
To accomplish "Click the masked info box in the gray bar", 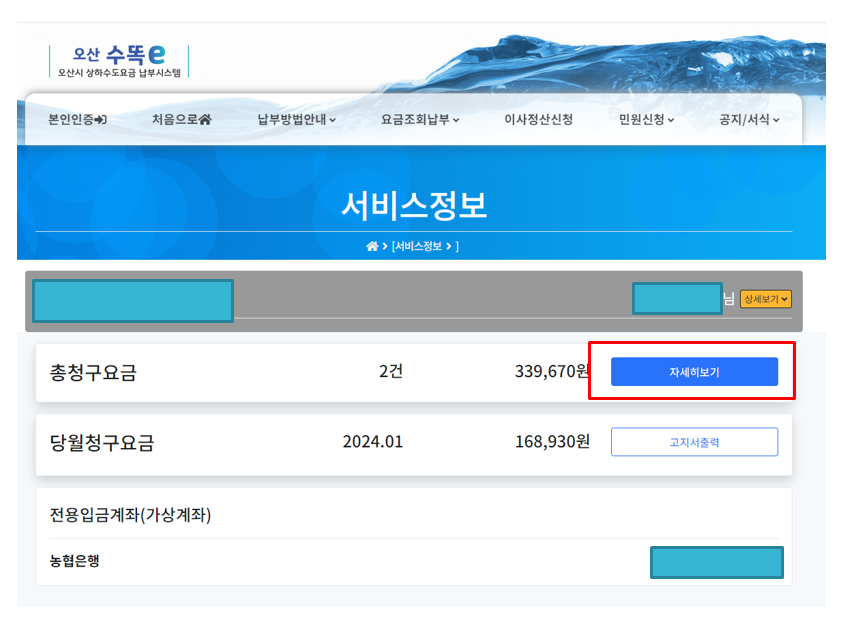I will [133, 300].
